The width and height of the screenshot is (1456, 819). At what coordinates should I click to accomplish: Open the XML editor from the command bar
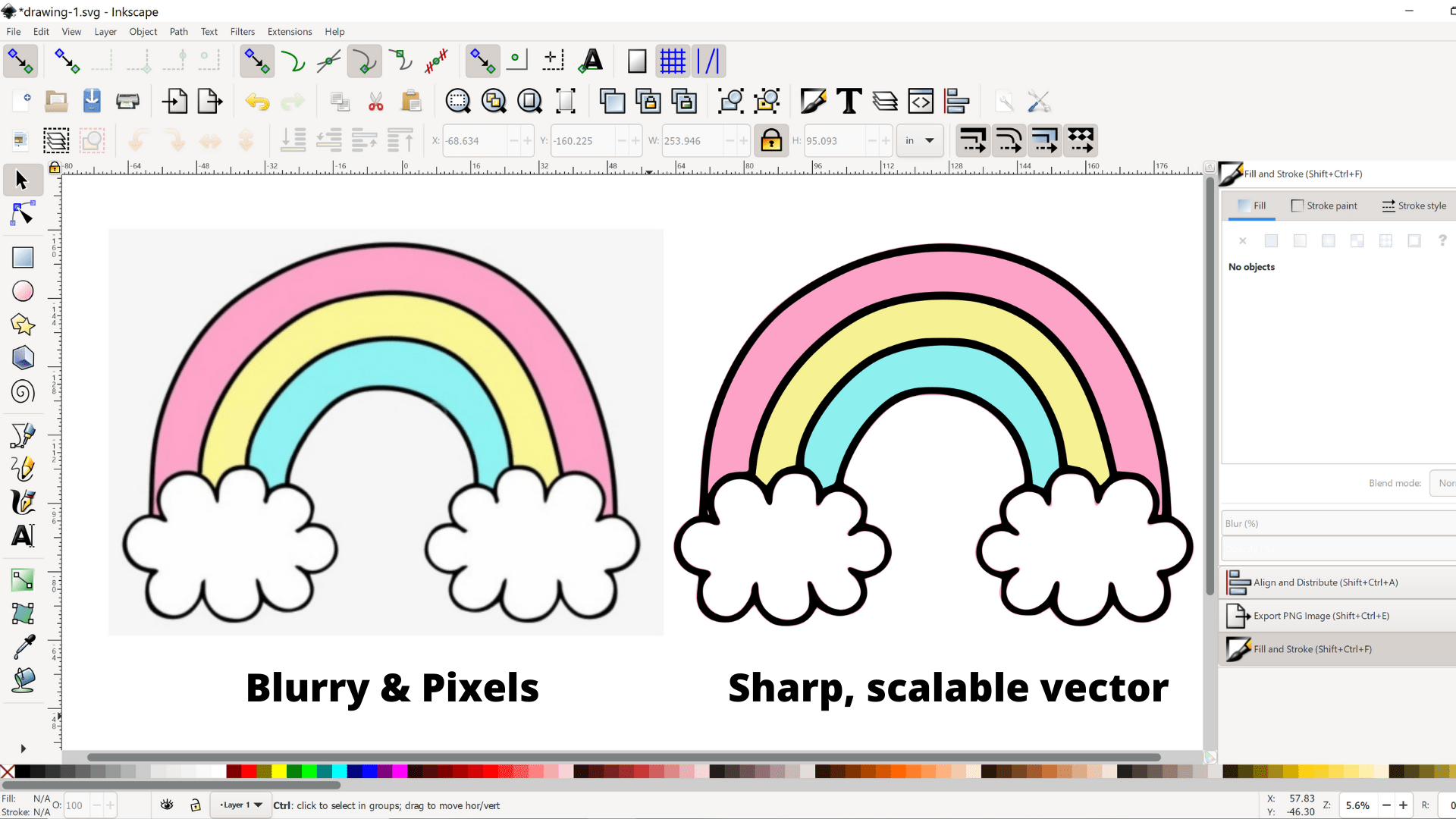click(920, 101)
